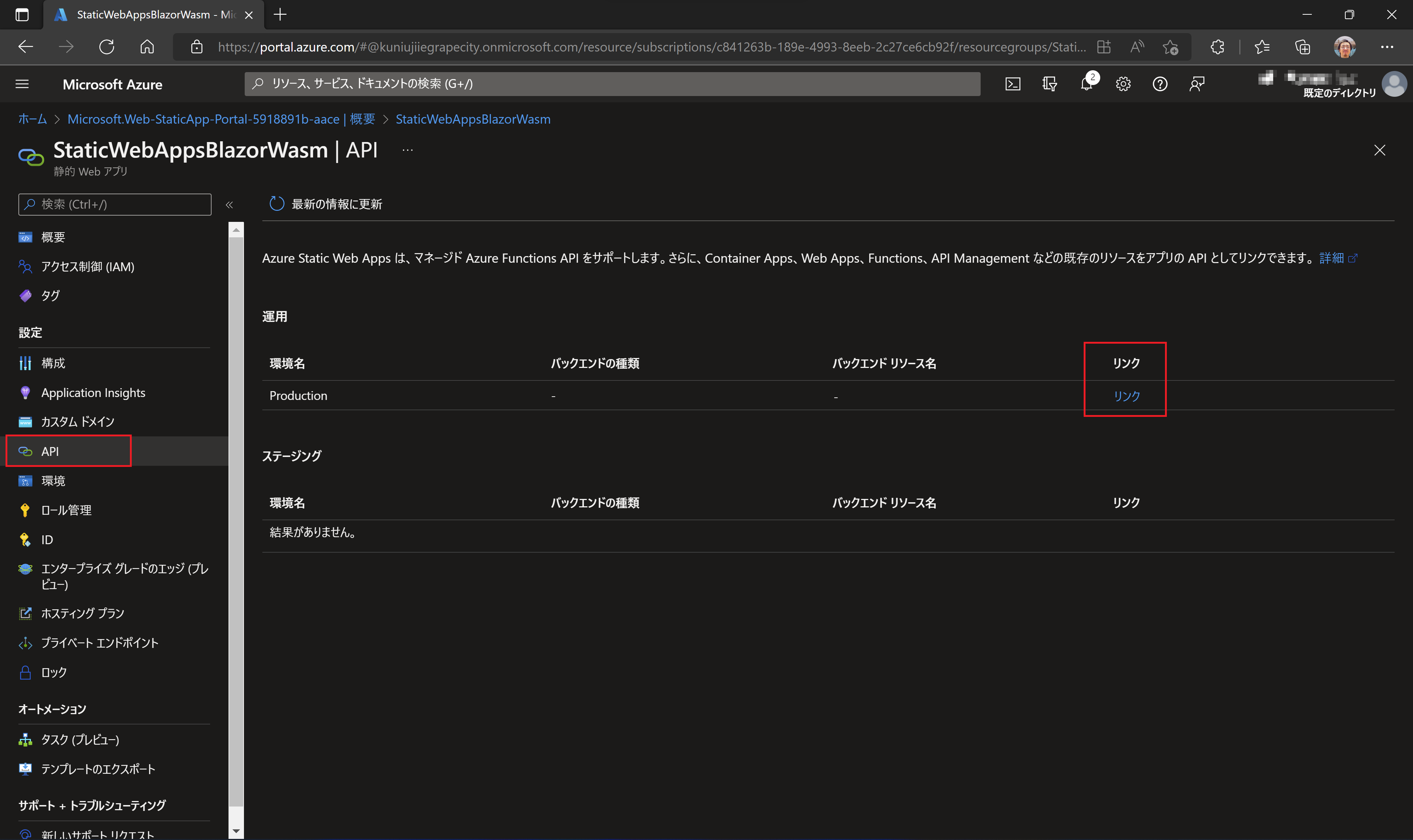
Task: Focus the resource menu 検索 field
Action: coord(115,204)
